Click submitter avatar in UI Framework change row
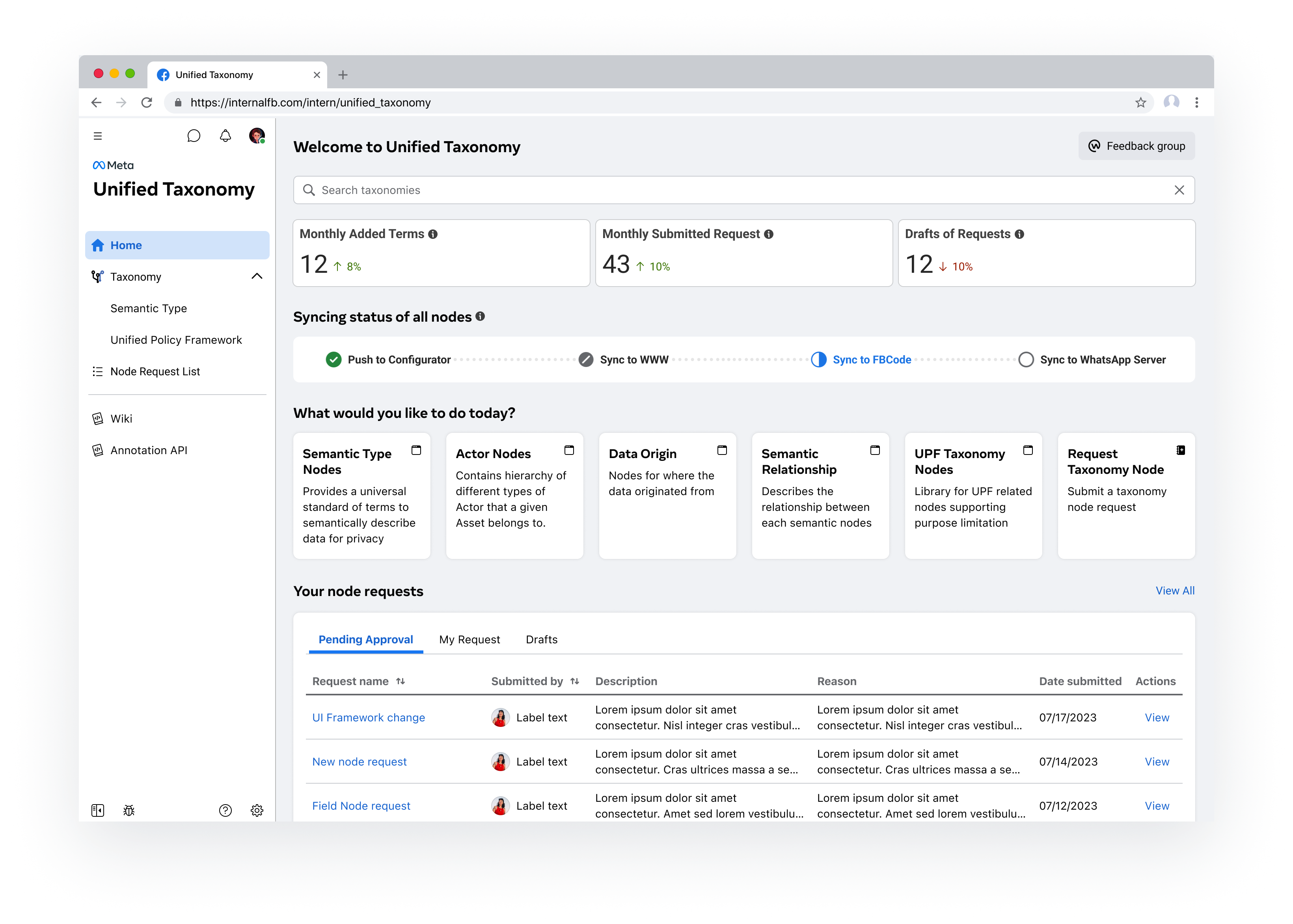This screenshot has height=924, width=1293. point(500,717)
